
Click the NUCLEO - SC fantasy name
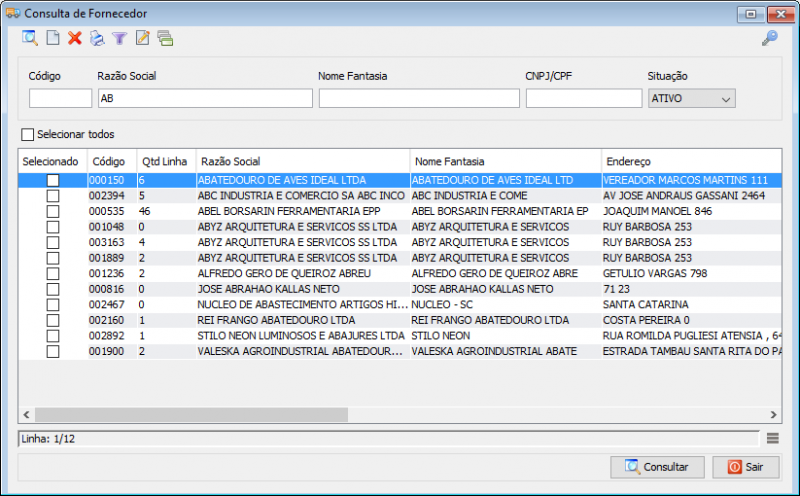[x=442, y=305]
